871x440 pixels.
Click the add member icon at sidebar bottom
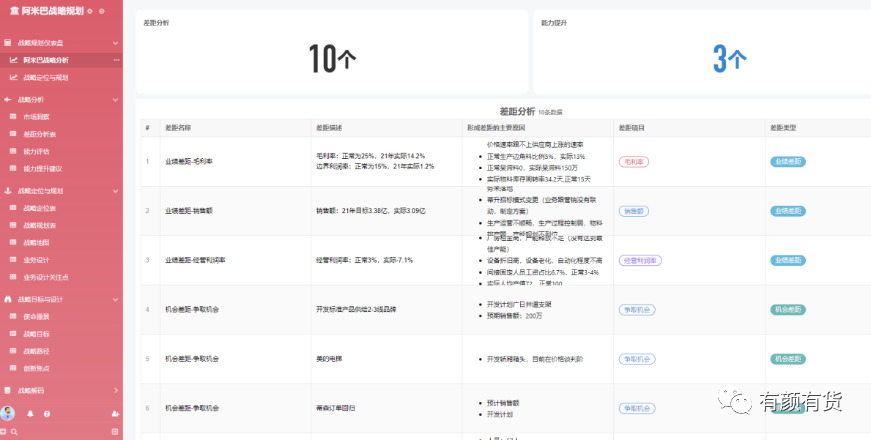pos(116,413)
